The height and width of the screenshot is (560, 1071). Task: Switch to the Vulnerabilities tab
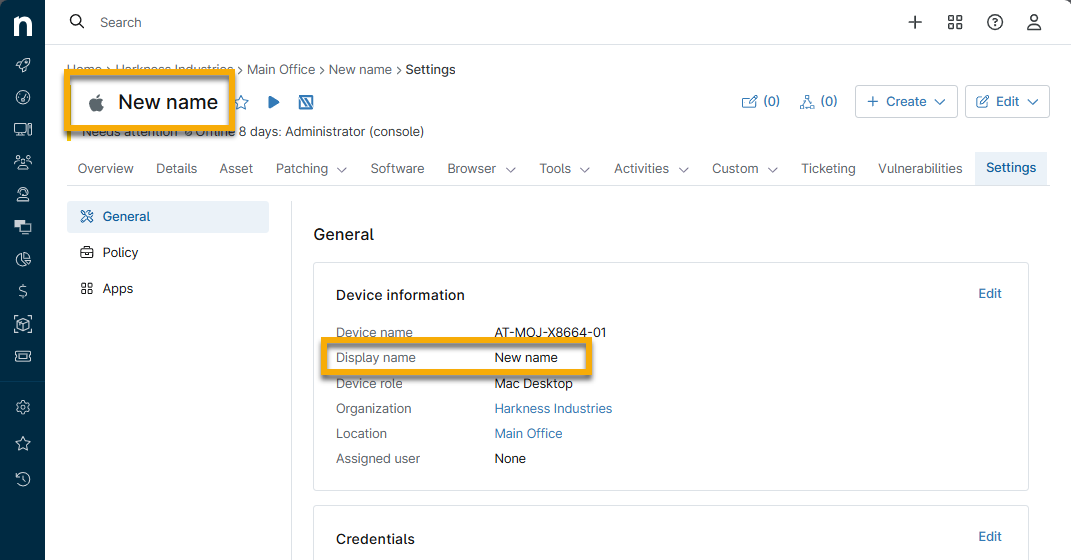pyautogui.click(x=920, y=169)
